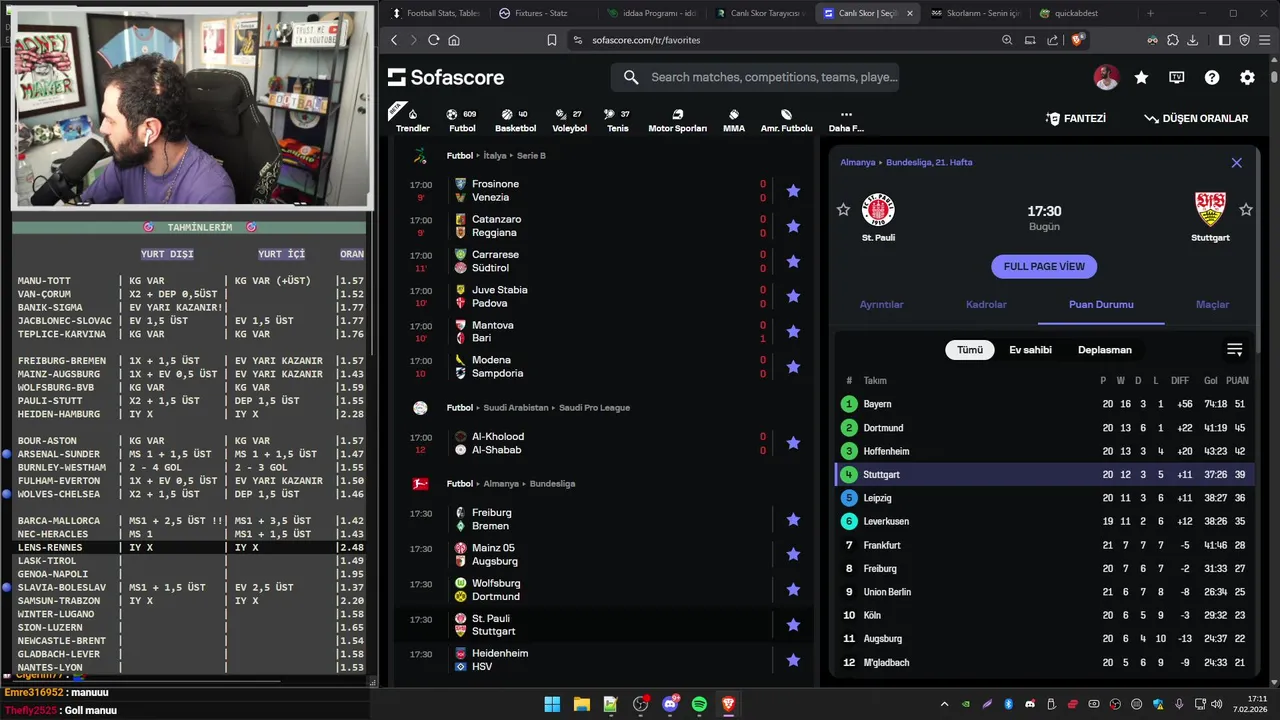This screenshot has height=720, width=1280.
Task: Favorite St. Pauli team star
Action: click(843, 209)
